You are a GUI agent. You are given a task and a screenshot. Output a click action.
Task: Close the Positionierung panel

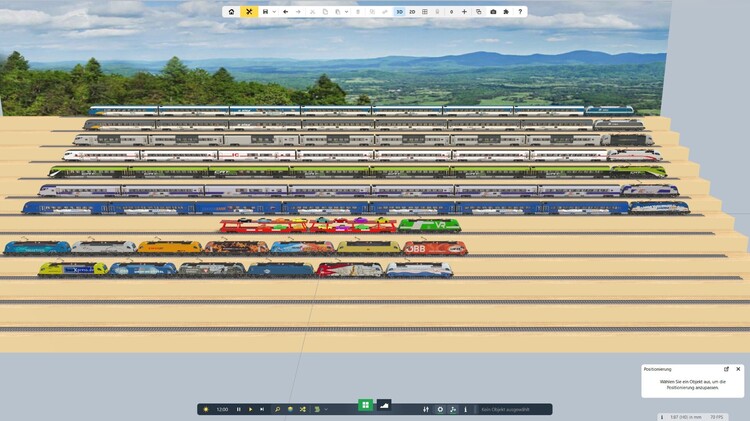pos(738,369)
